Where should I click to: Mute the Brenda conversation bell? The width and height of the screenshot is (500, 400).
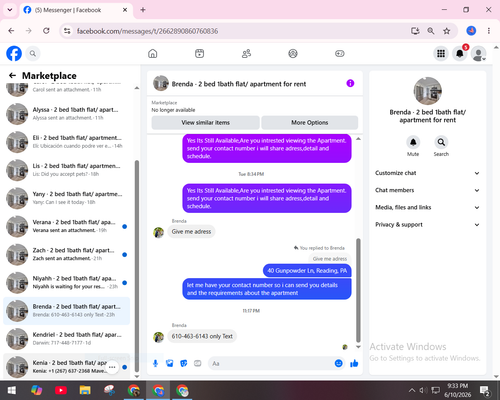[413, 142]
